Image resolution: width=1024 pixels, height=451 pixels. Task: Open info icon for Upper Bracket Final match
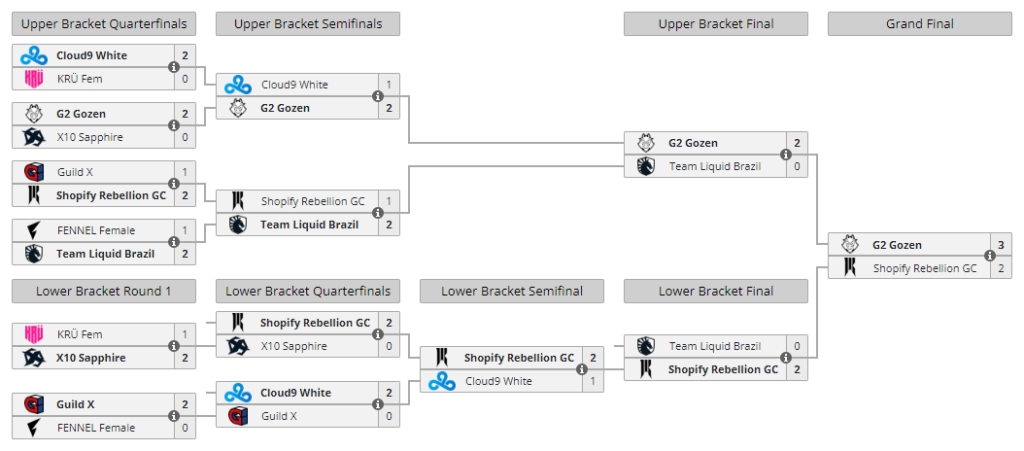pyautogui.click(x=786, y=155)
